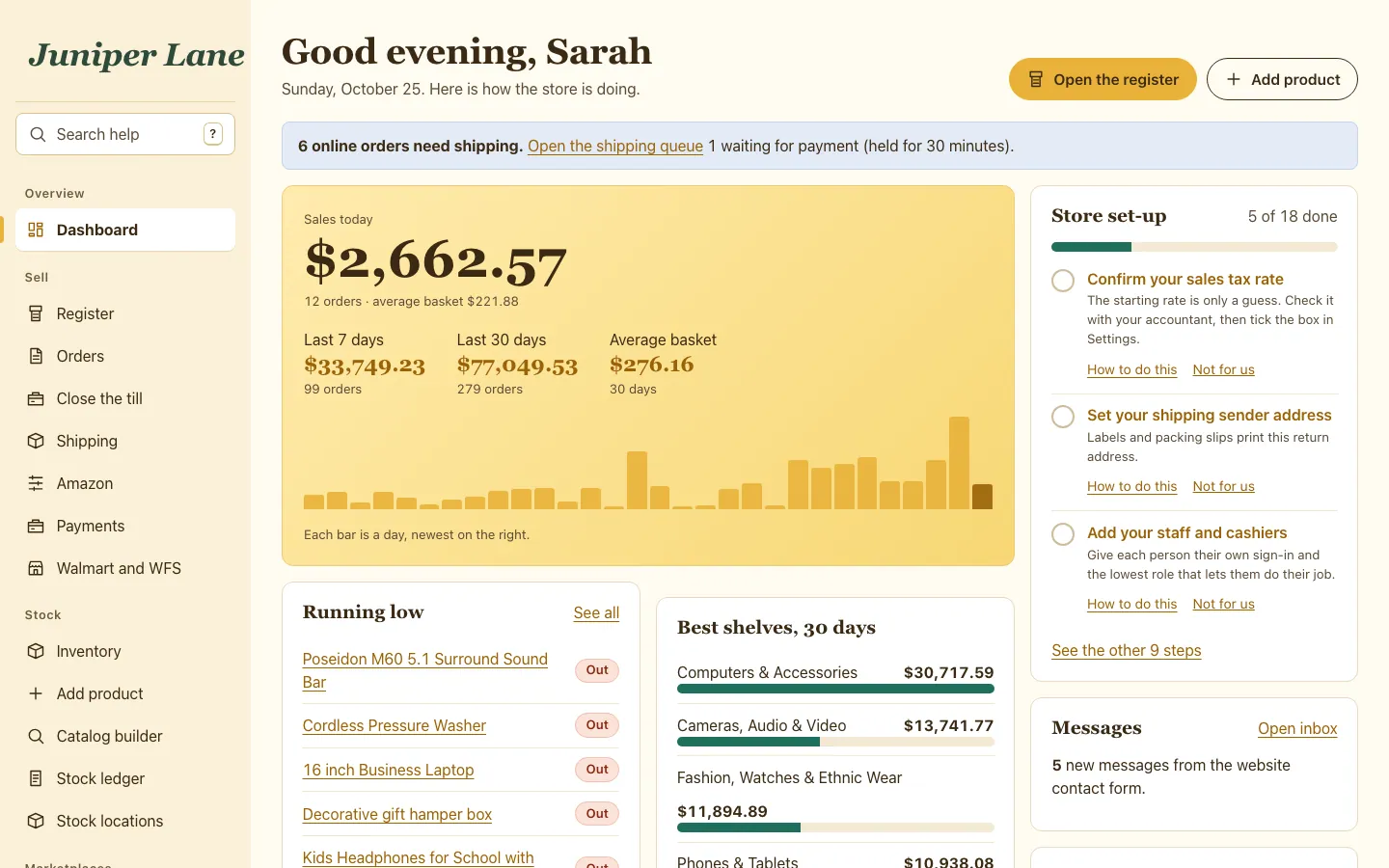Click the tallest bar in the sales chart
Viewport: 1389px width, 868px height.
click(959, 463)
